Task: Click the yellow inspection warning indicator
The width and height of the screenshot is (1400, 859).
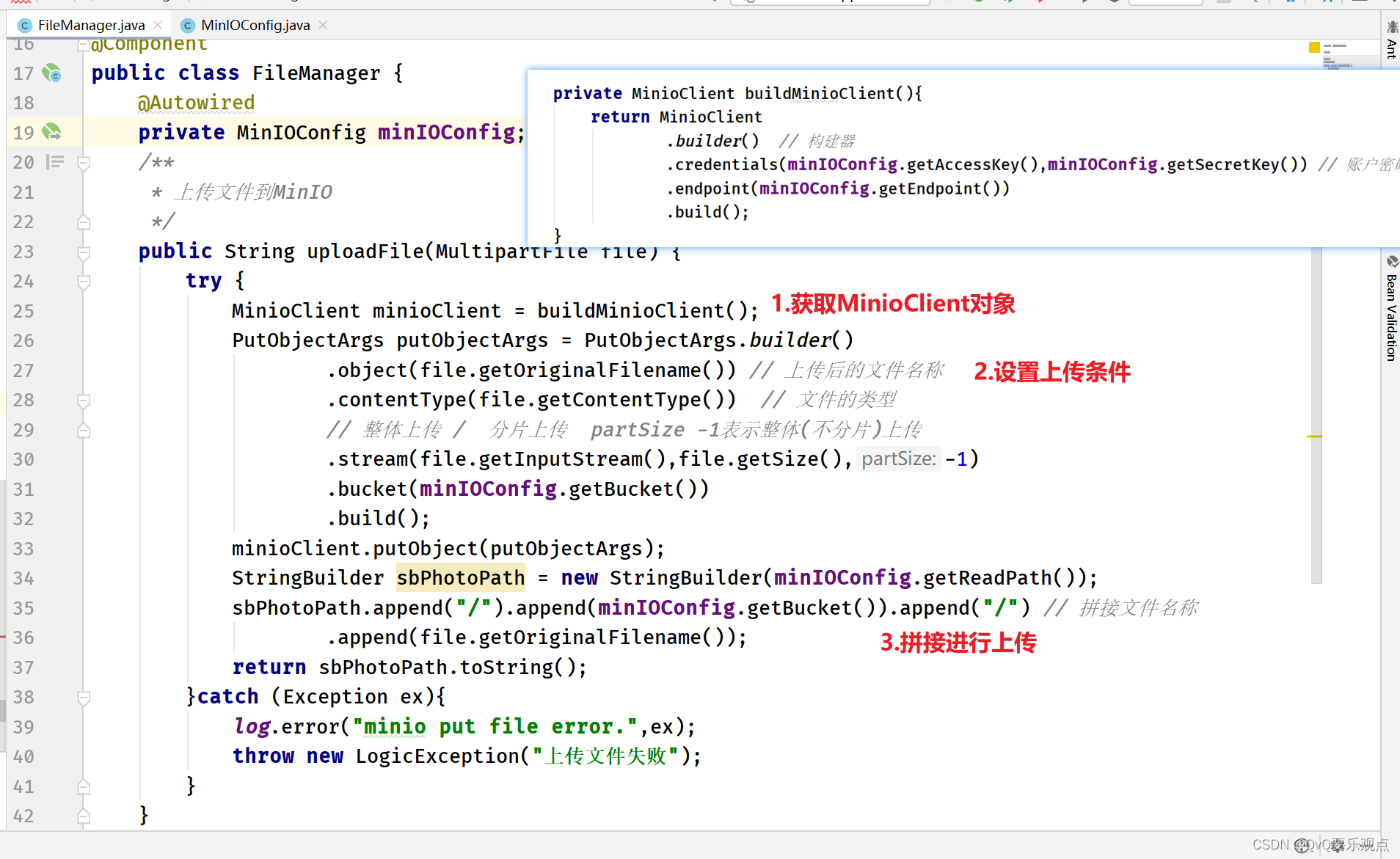Action: click(x=1314, y=47)
